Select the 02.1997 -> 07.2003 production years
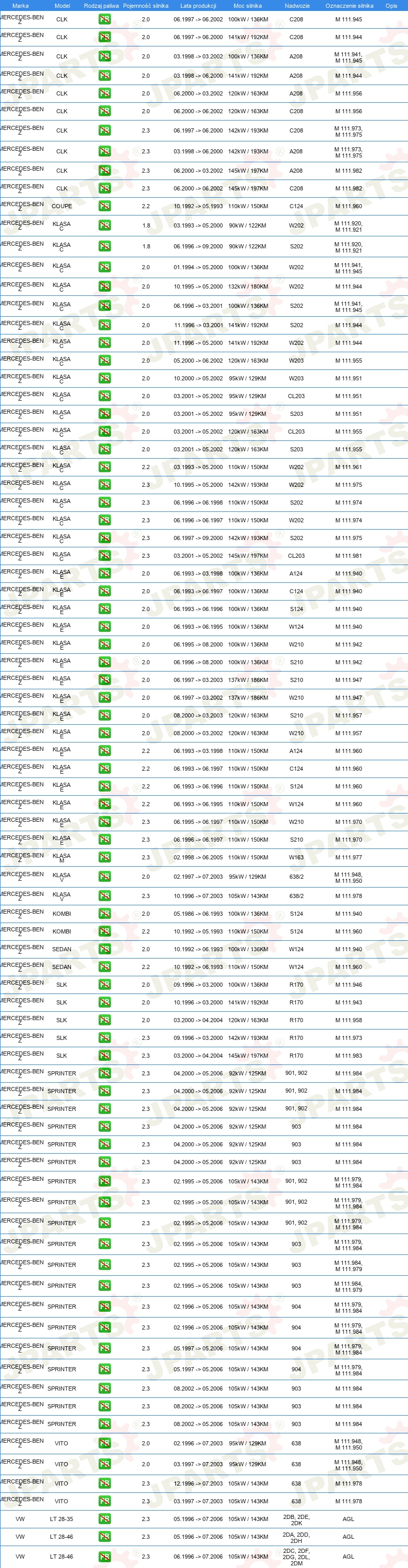 (x=198, y=877)
